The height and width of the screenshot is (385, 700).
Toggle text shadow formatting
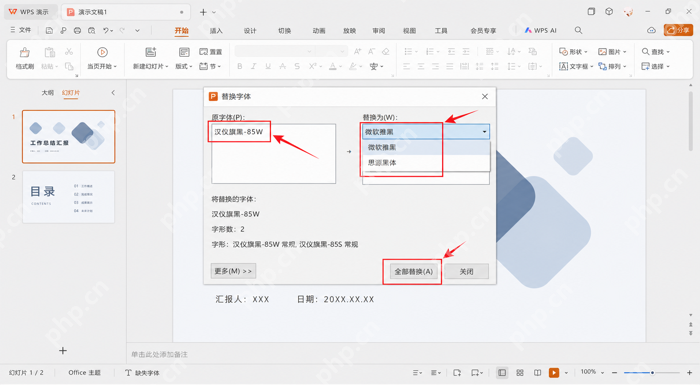pyautogui.click(x=297, y=67)
